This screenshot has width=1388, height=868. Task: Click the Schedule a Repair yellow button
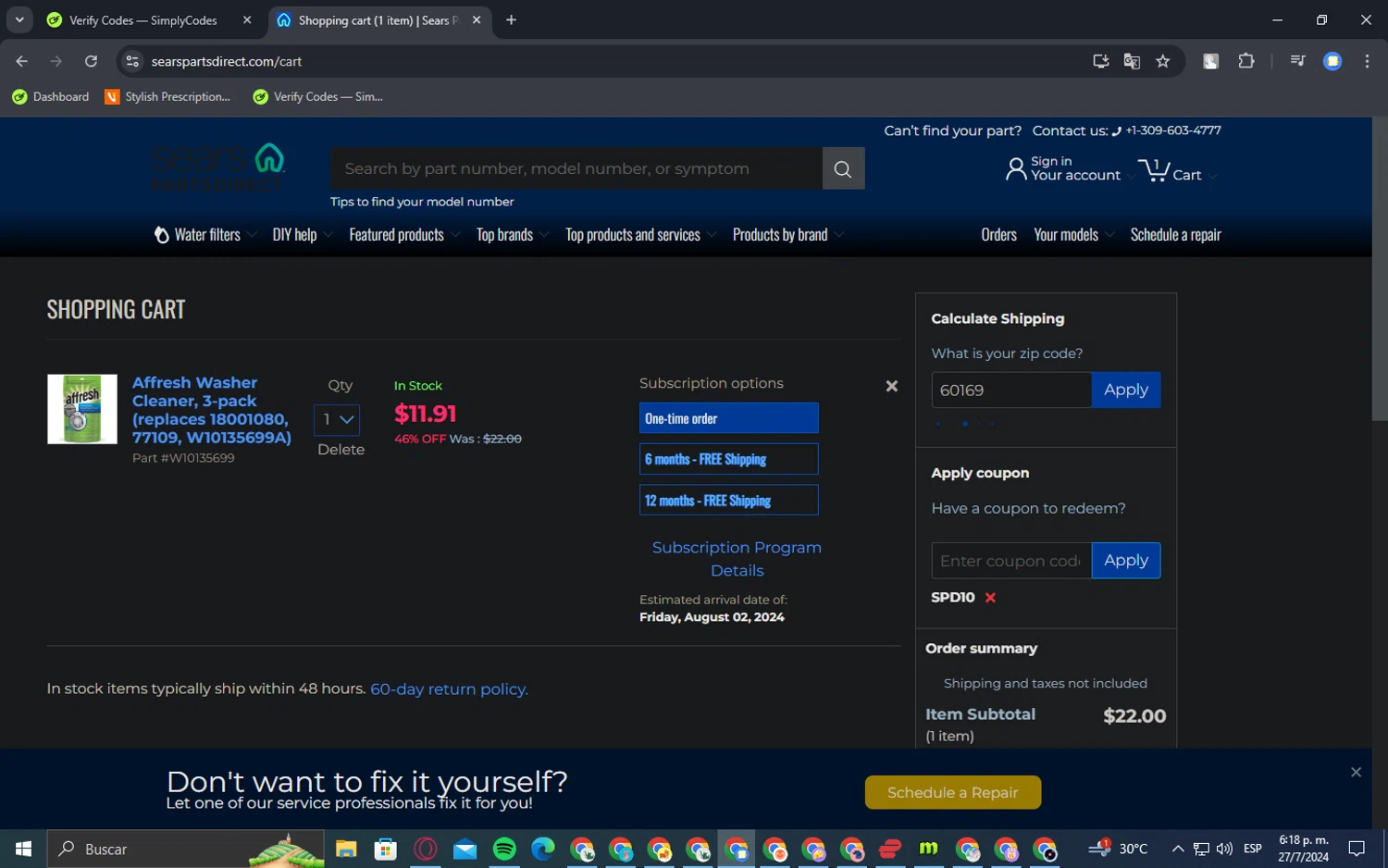click(952, 792)
